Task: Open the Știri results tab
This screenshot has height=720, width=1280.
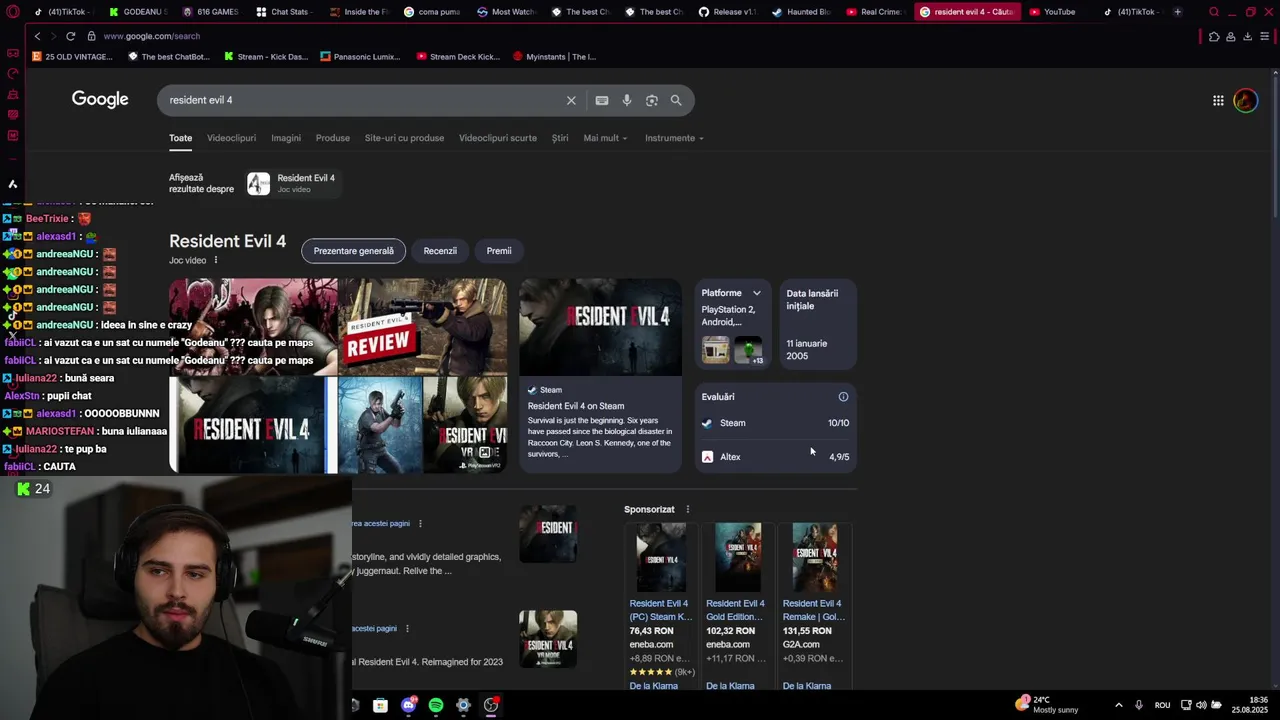Action: (x=560, y=138)
